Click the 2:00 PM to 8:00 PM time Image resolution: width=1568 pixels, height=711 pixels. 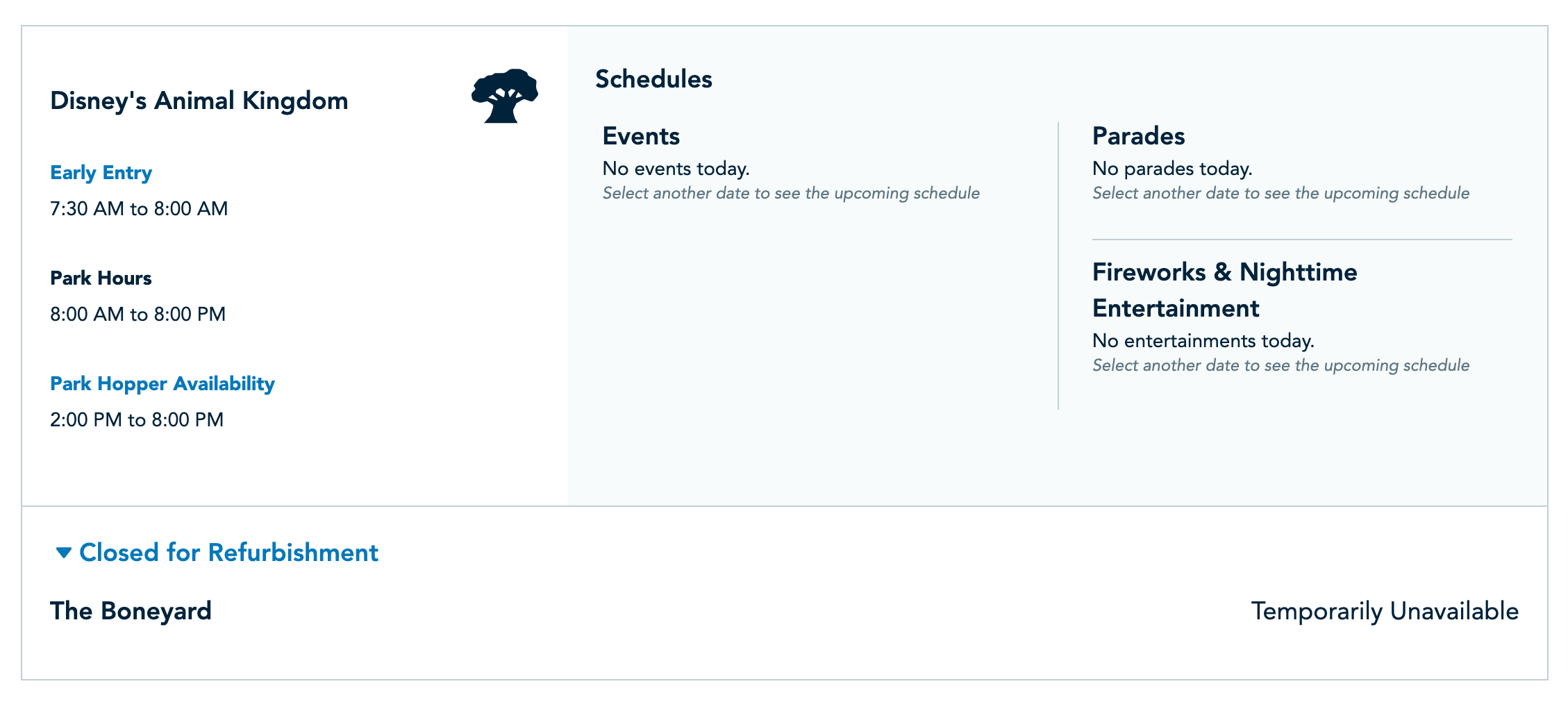[x=137, y=420]
